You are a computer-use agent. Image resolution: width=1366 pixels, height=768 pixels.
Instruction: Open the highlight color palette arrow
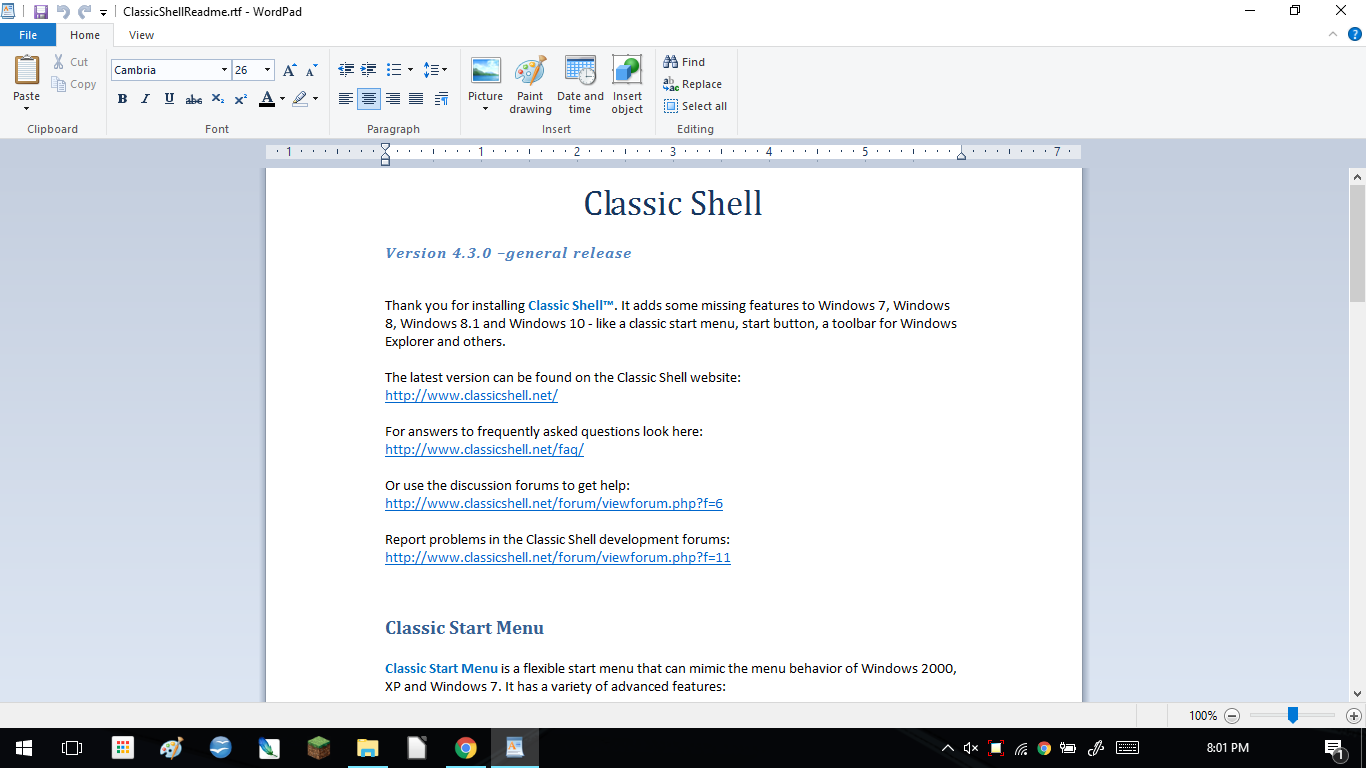(x=315, y=99)
